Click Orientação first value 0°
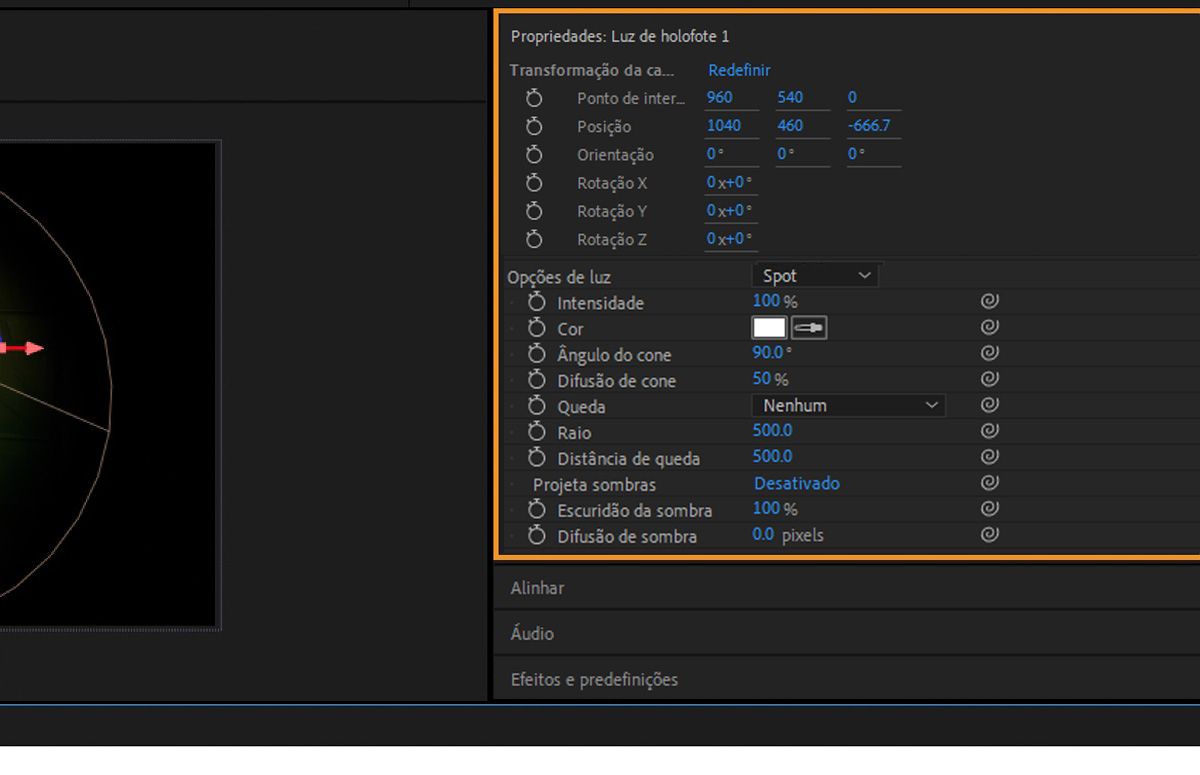Screen dimensions: 1200x775 (715, 153)
